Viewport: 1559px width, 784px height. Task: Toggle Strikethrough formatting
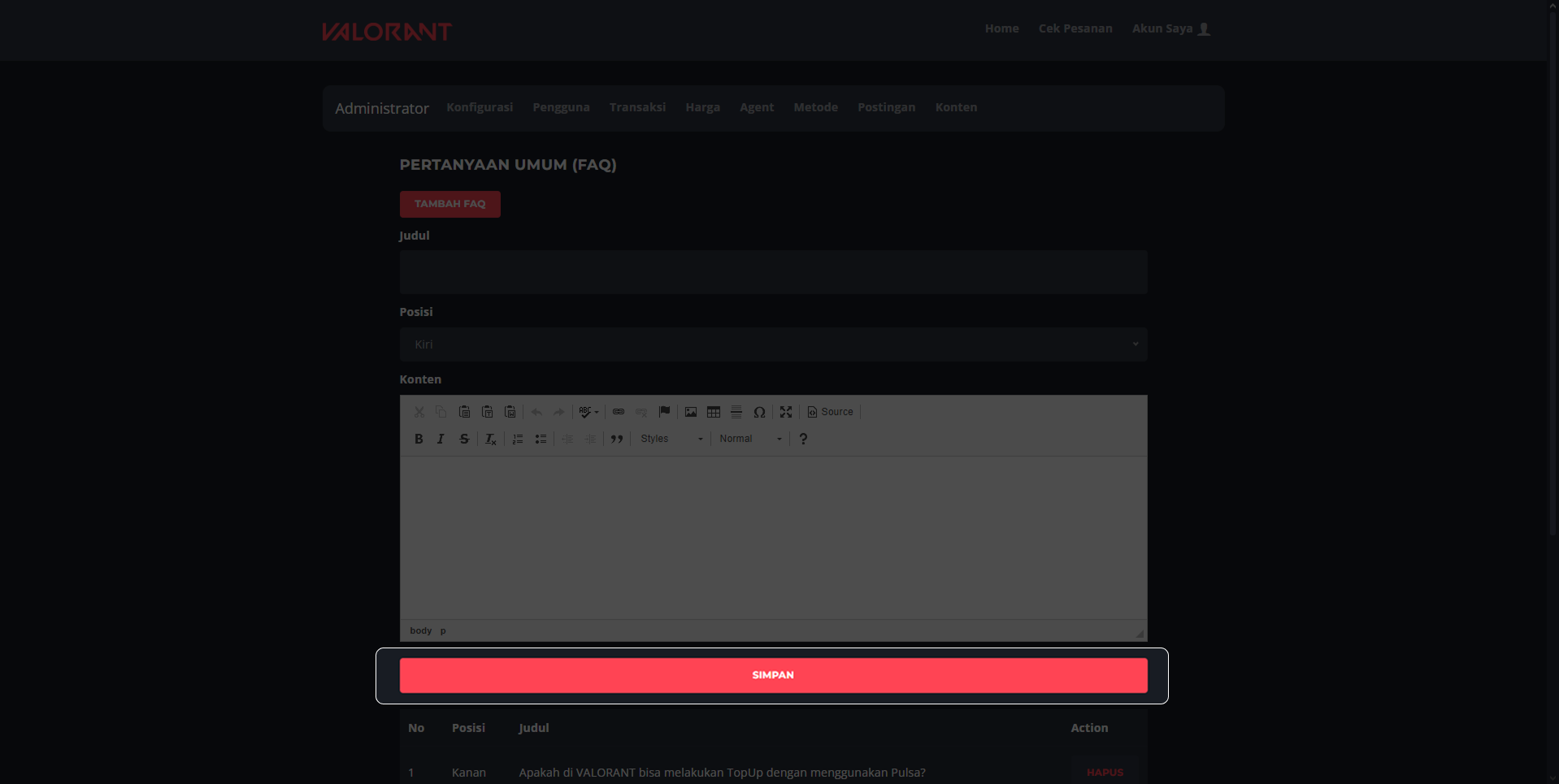[464, 439]
